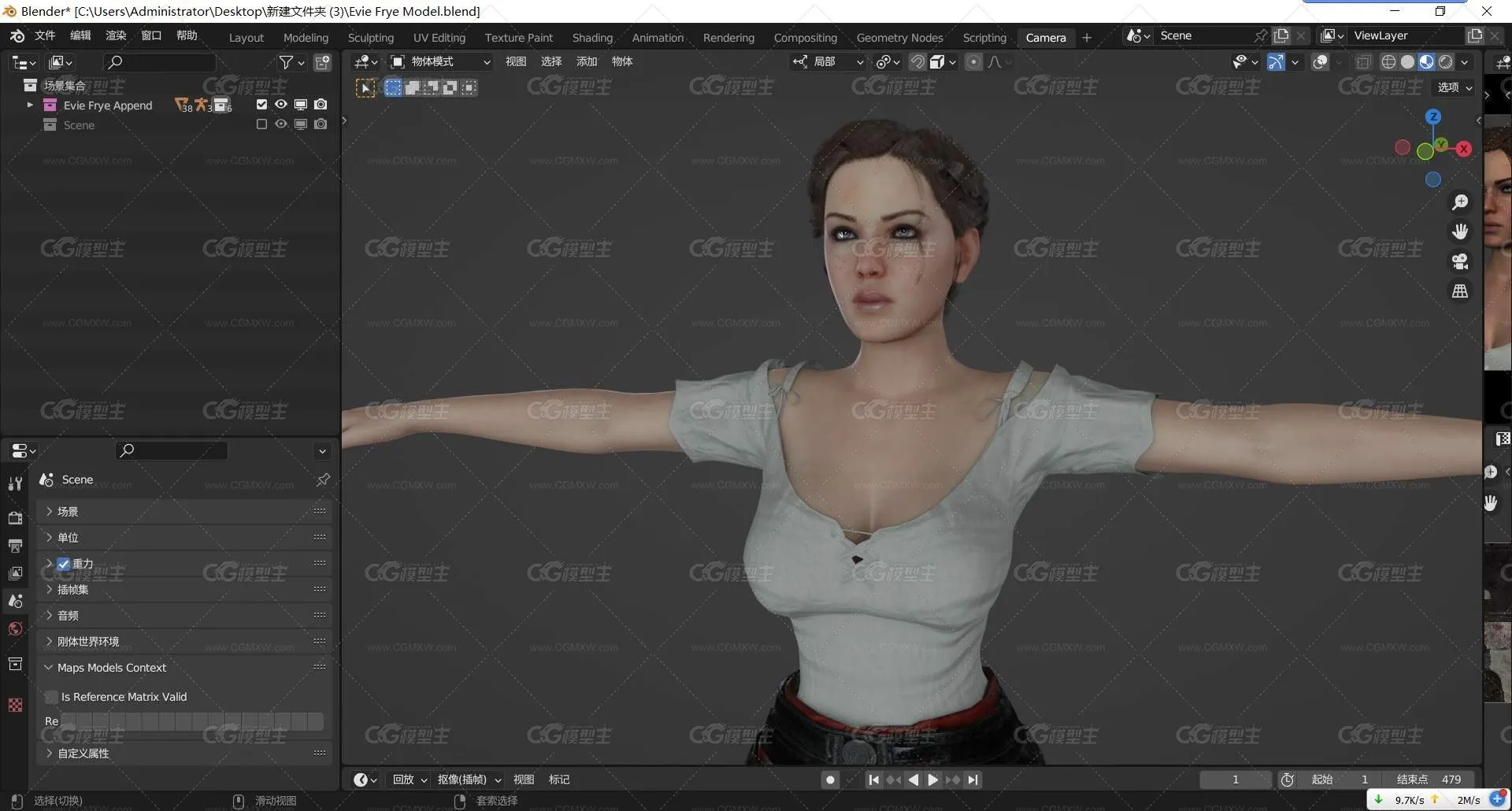This screenshot has height=811, width=1512.
Task: Toggle Is Reference Matrix Valid checkbox
Action: click(x=52, y=697)
